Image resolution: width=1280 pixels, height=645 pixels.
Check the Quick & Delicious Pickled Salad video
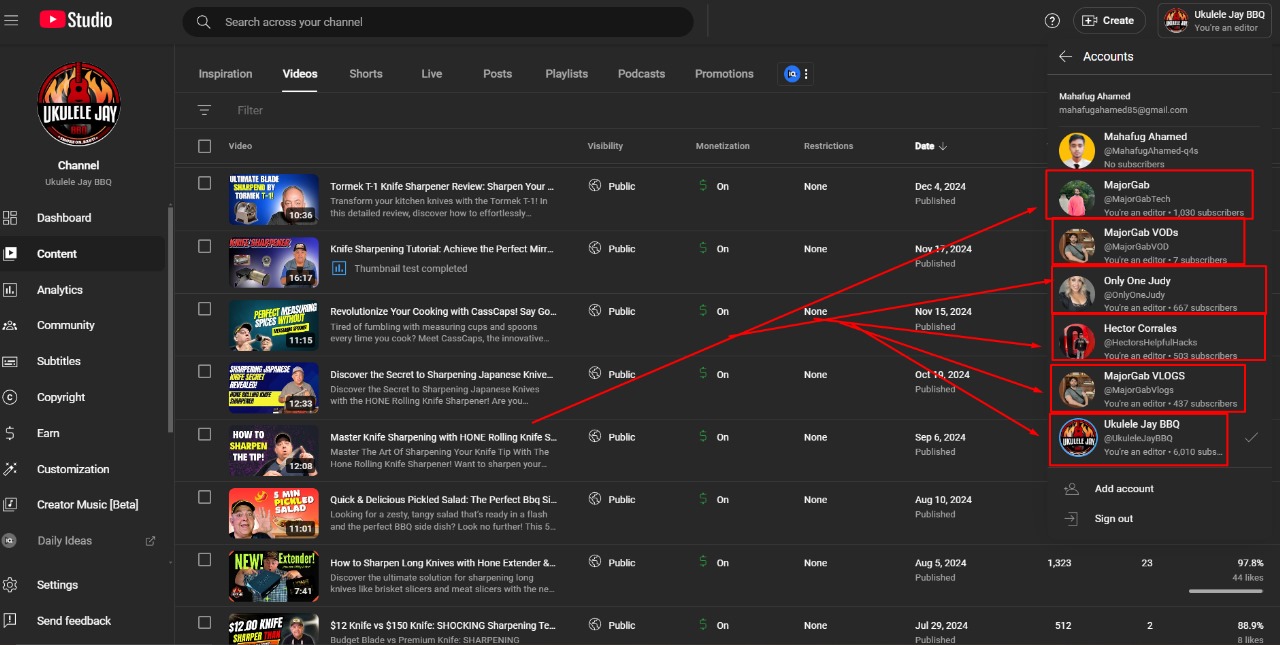(205, 497)
